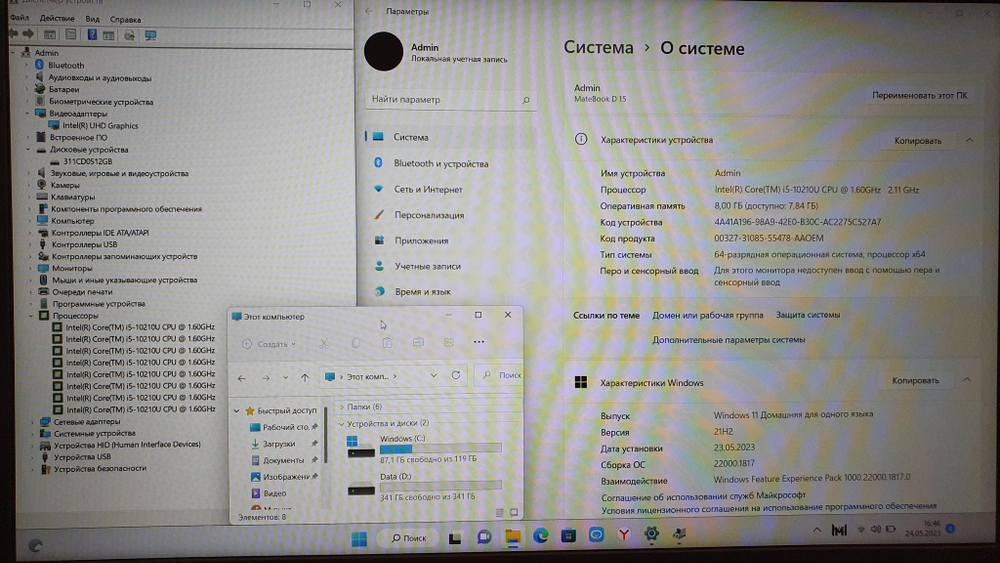Screen dimensions: 1000x563
Task: Select the Мониторы category
Action: tap(72, 268)
